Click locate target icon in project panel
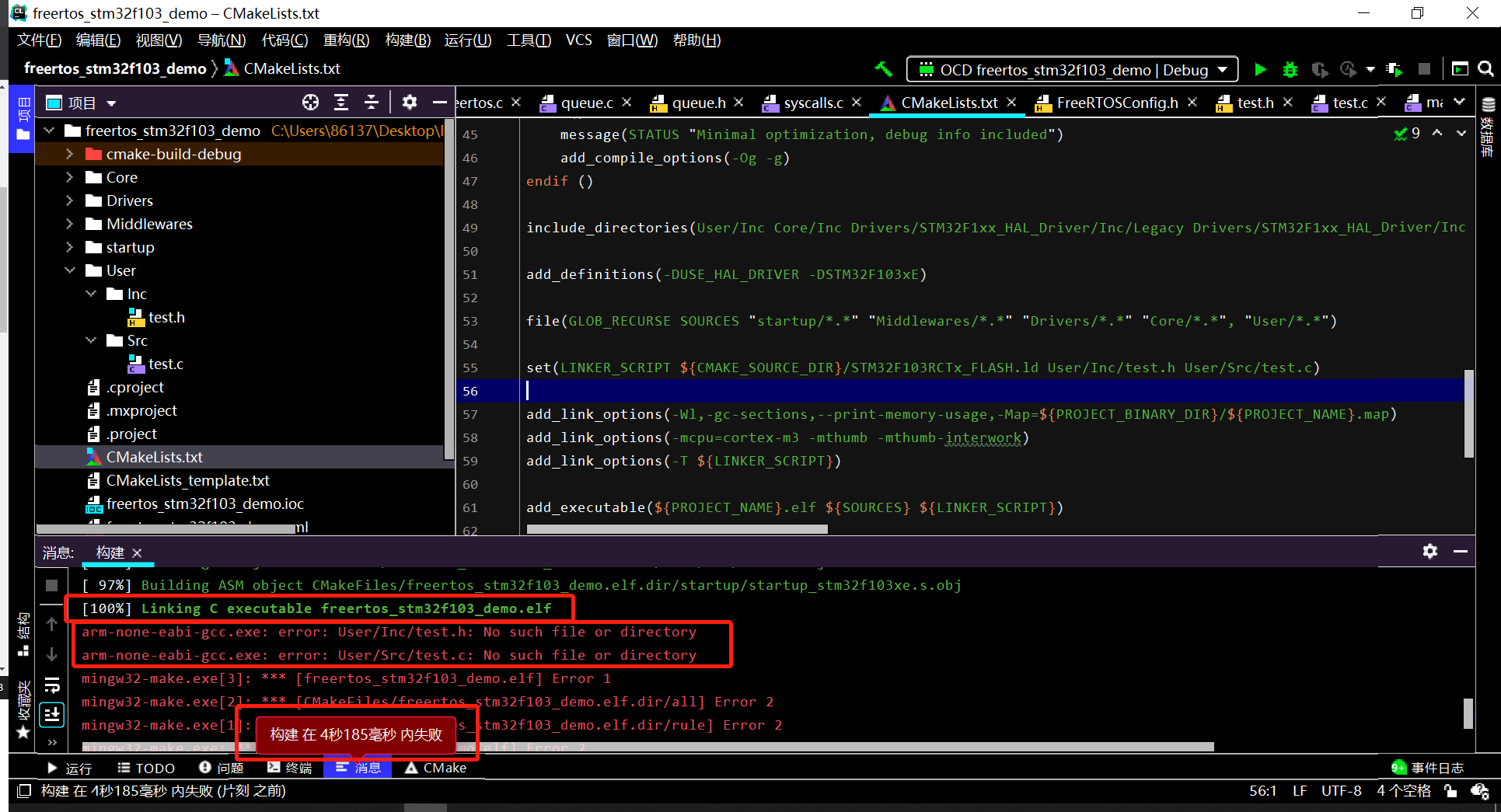1501x812 pixels. (310, 103)
